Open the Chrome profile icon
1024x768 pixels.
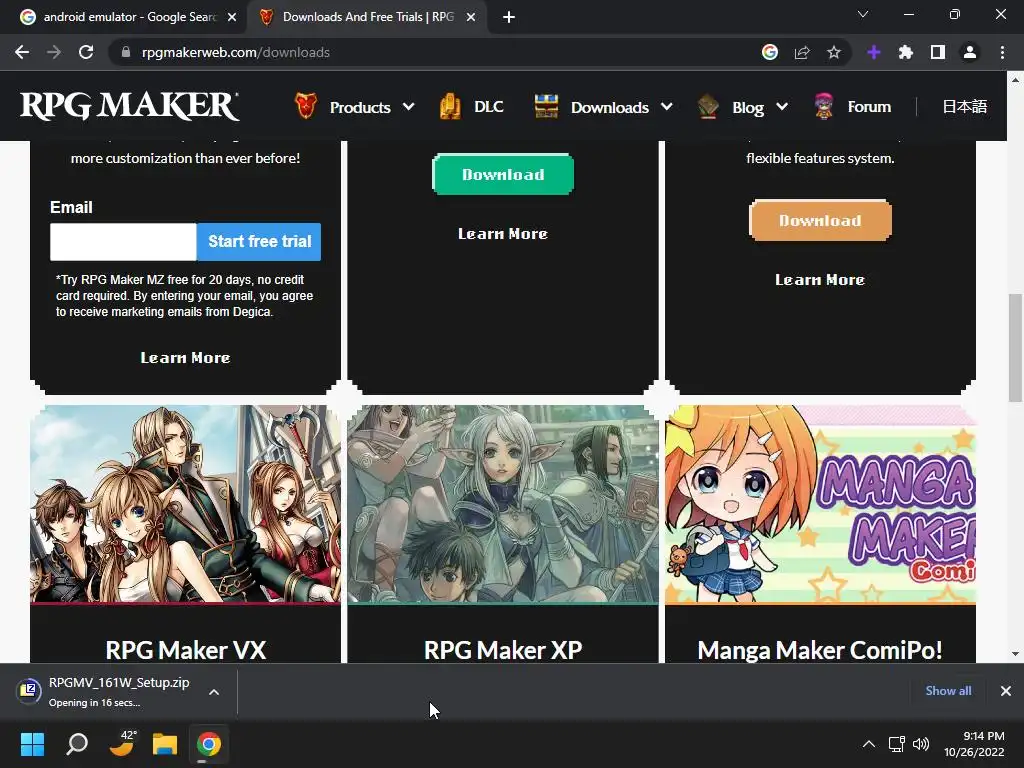[970, 52]
